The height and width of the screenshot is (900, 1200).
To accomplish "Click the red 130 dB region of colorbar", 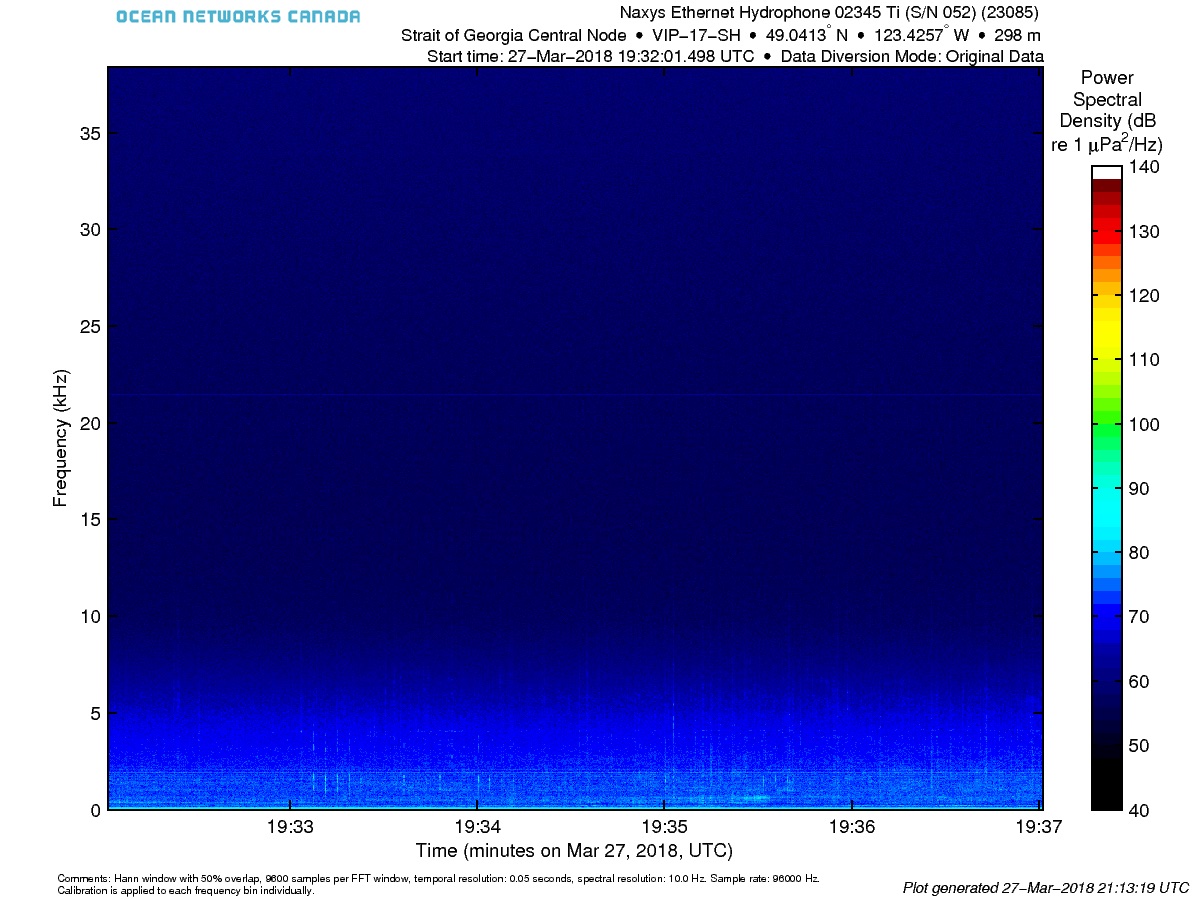I will coord(1106,231).
